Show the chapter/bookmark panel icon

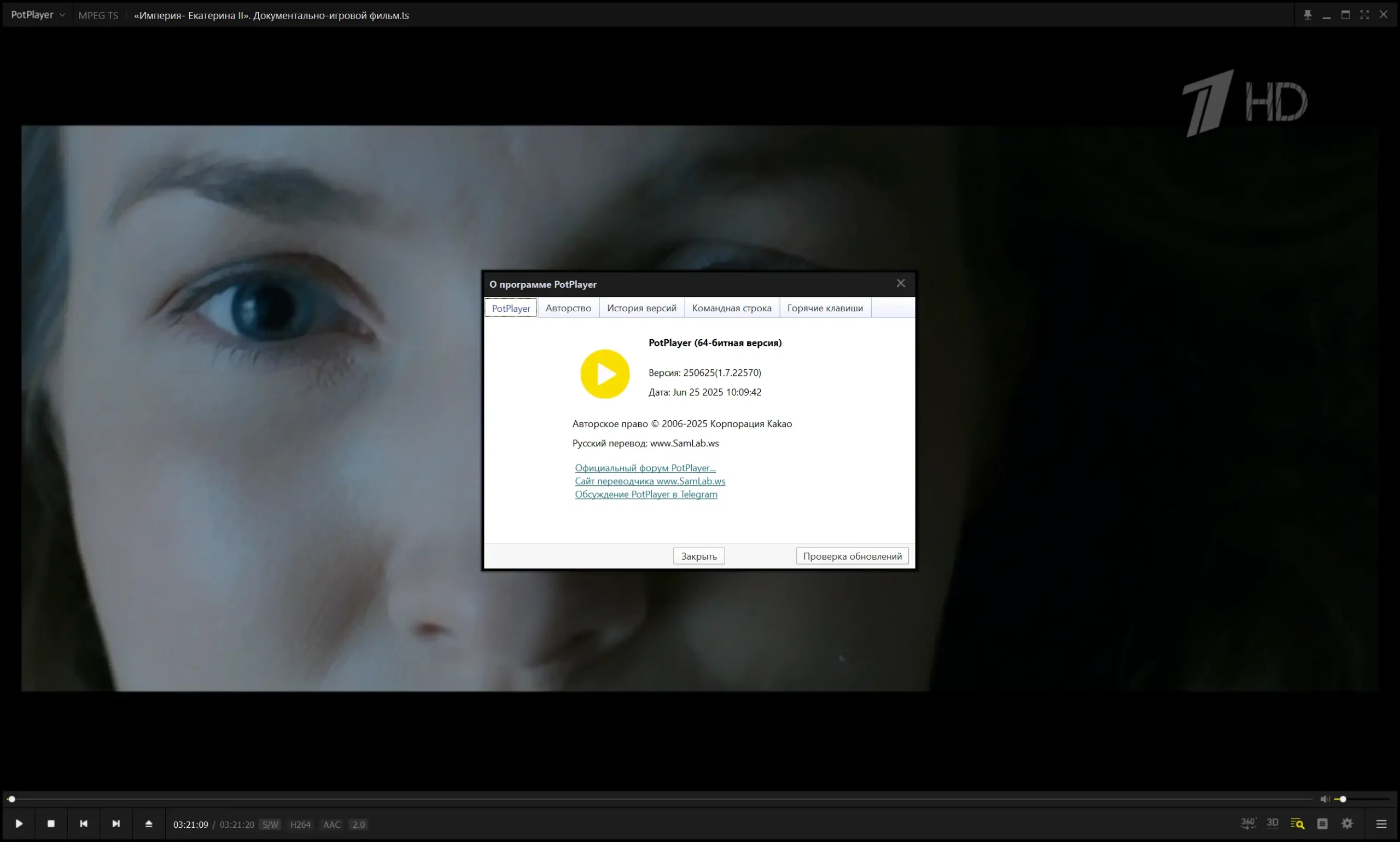[1322, 823]
